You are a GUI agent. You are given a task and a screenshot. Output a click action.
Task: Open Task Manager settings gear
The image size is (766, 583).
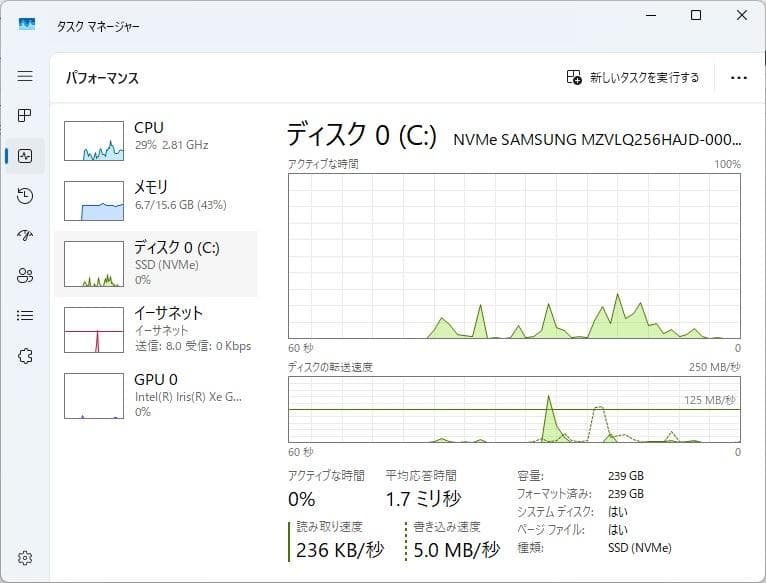[25, 558]
